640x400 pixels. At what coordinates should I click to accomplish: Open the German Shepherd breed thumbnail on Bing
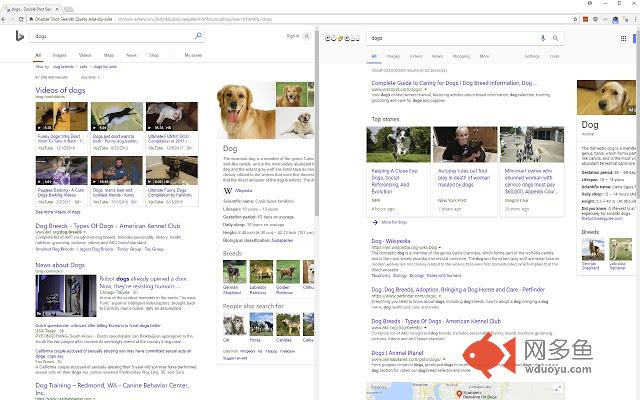234,271
